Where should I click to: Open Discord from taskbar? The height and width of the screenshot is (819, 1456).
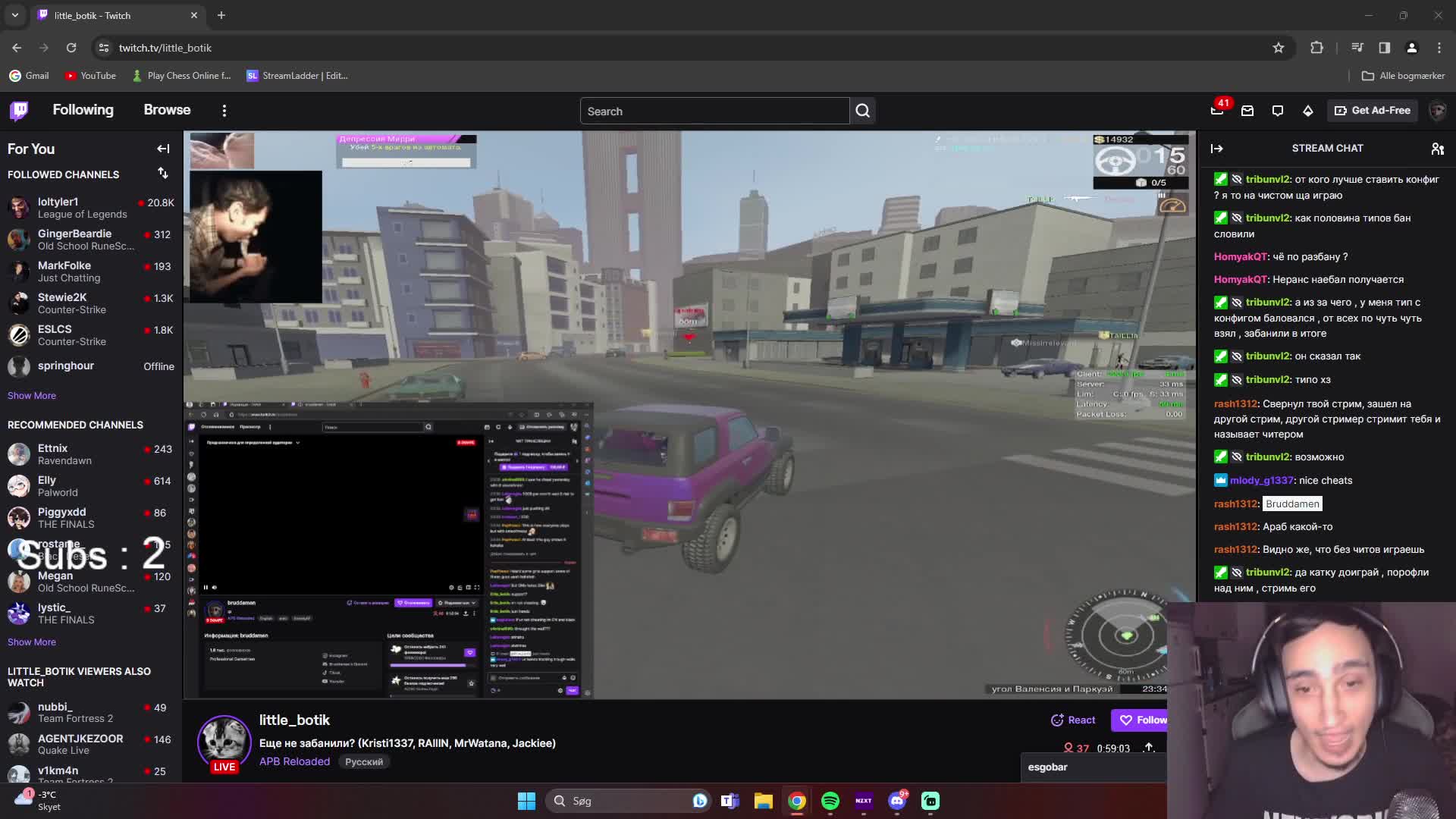pos(897,801)
